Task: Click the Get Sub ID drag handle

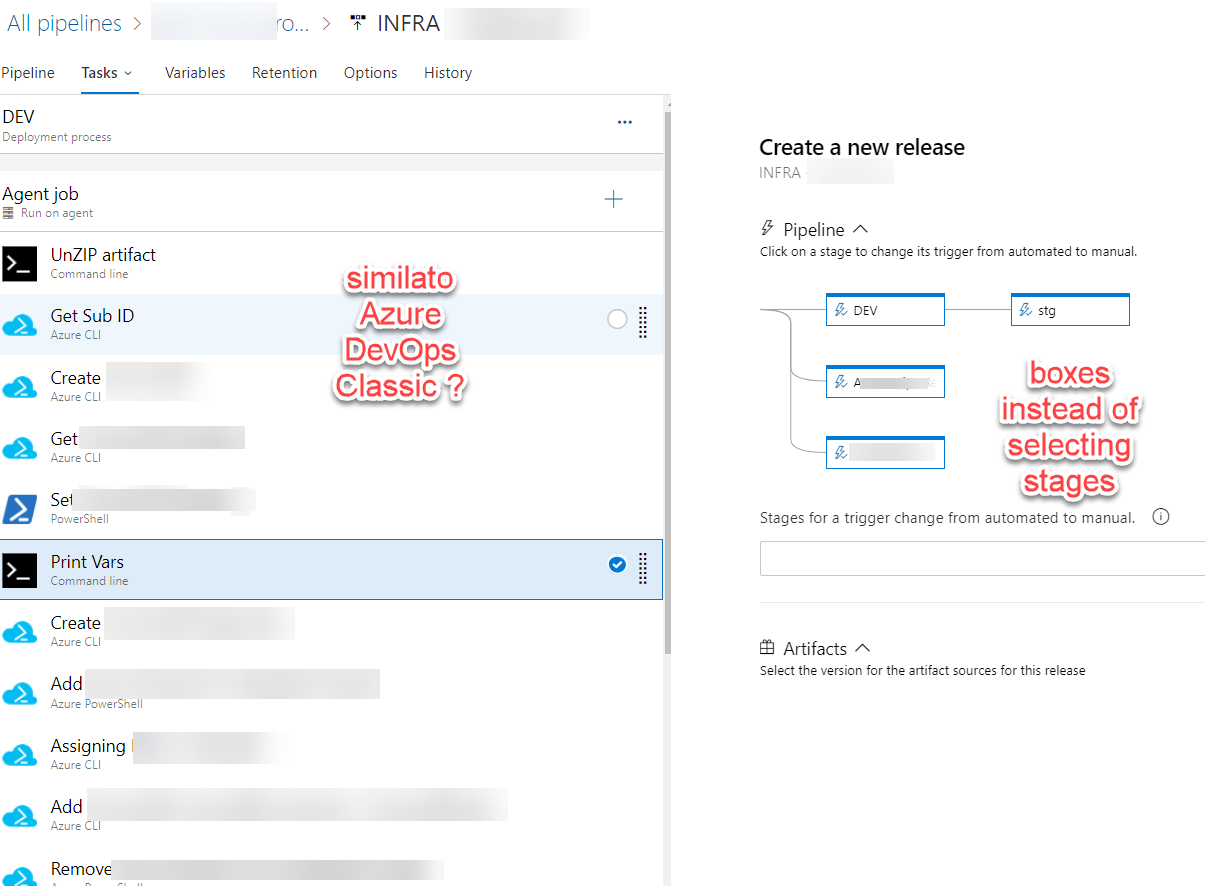Action: pyautogui.click(x=643, y=322)
